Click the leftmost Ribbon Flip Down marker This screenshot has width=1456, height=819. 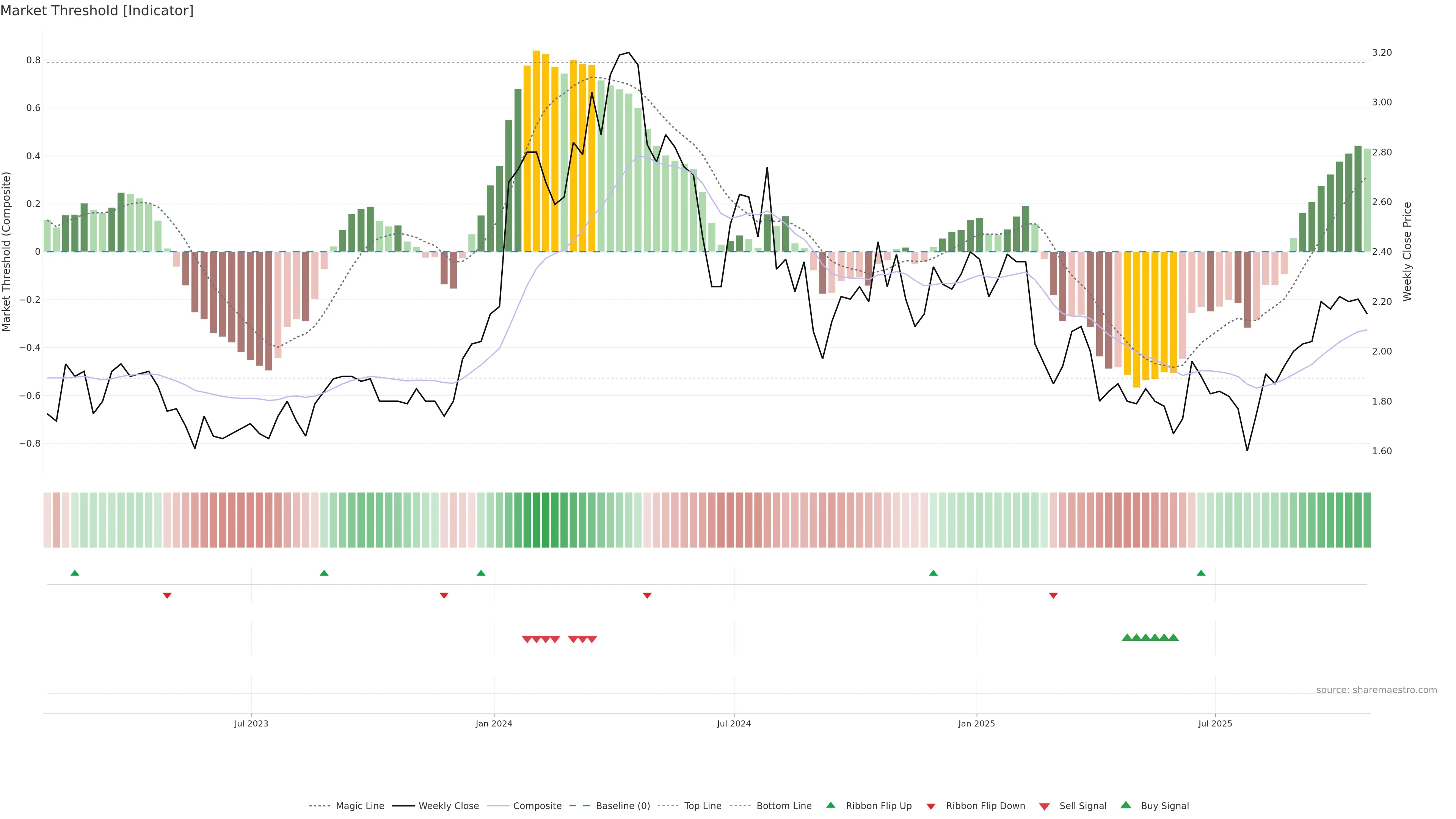pyautogui.click(x=167, y=595)
